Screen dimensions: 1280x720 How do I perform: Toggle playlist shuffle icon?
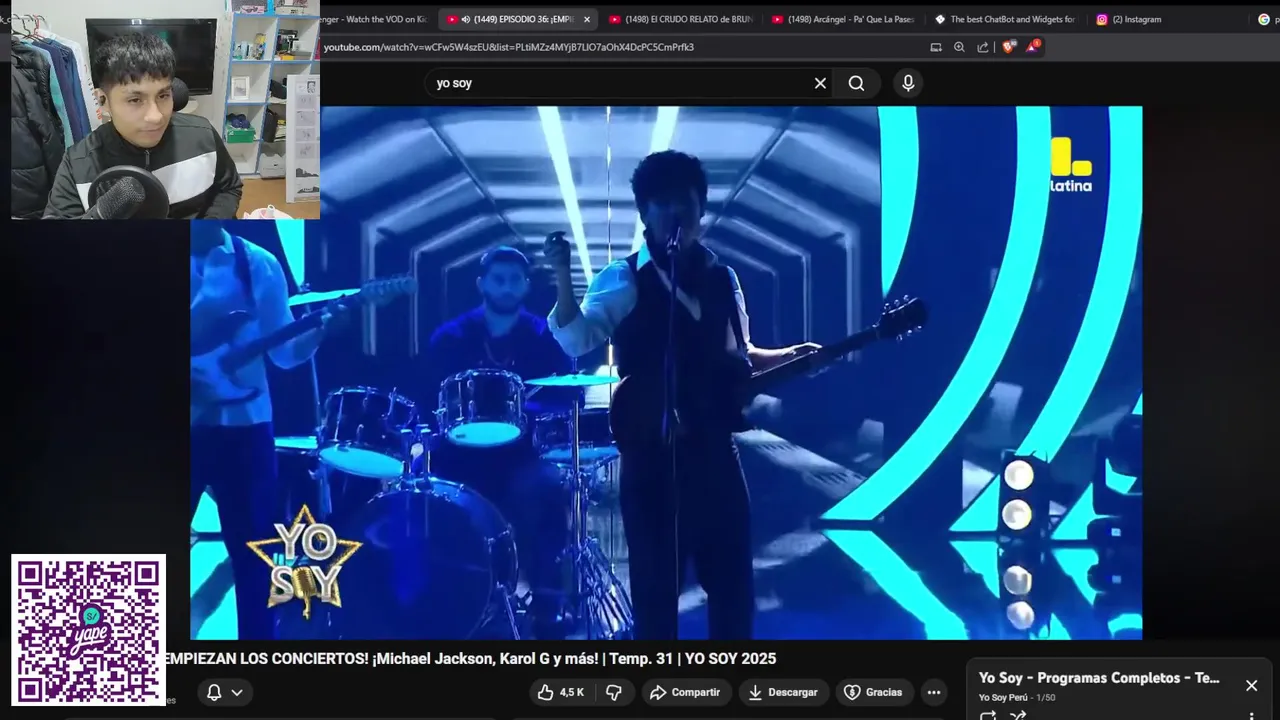(x=1018, y=715)
